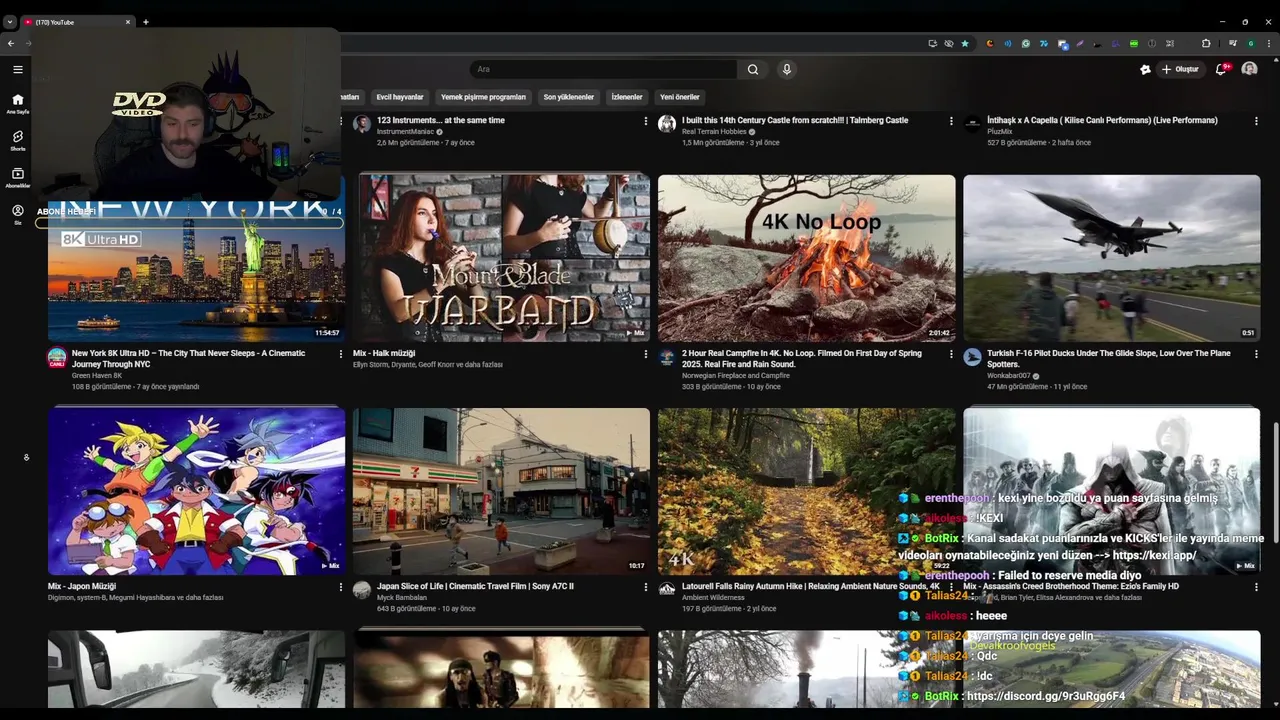
Task: Open 'Latourell Falls Rainy Autumn Hike' title
Action: [811, 586]
